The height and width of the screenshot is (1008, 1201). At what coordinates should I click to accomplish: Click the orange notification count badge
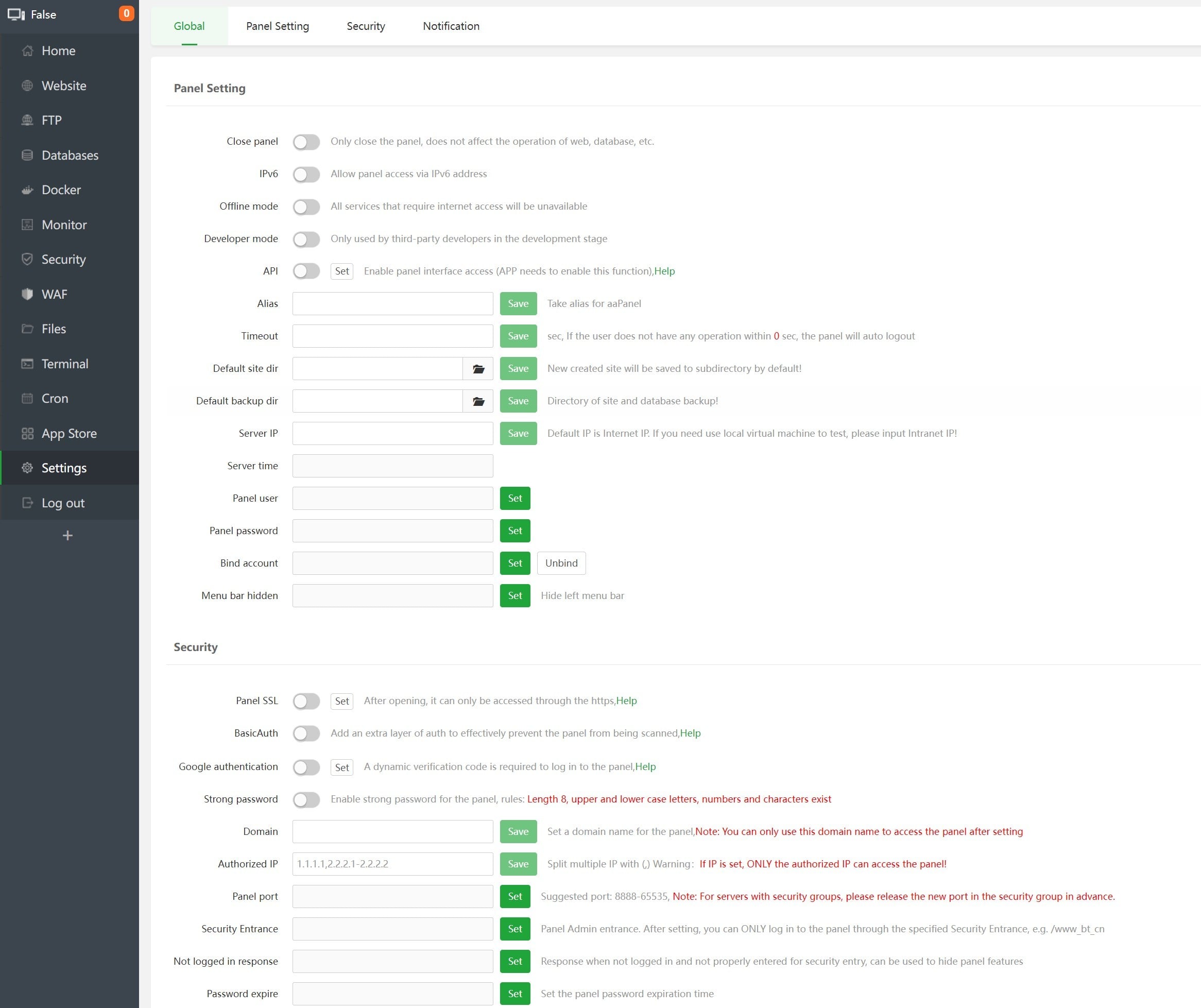[x=126, y=13]
